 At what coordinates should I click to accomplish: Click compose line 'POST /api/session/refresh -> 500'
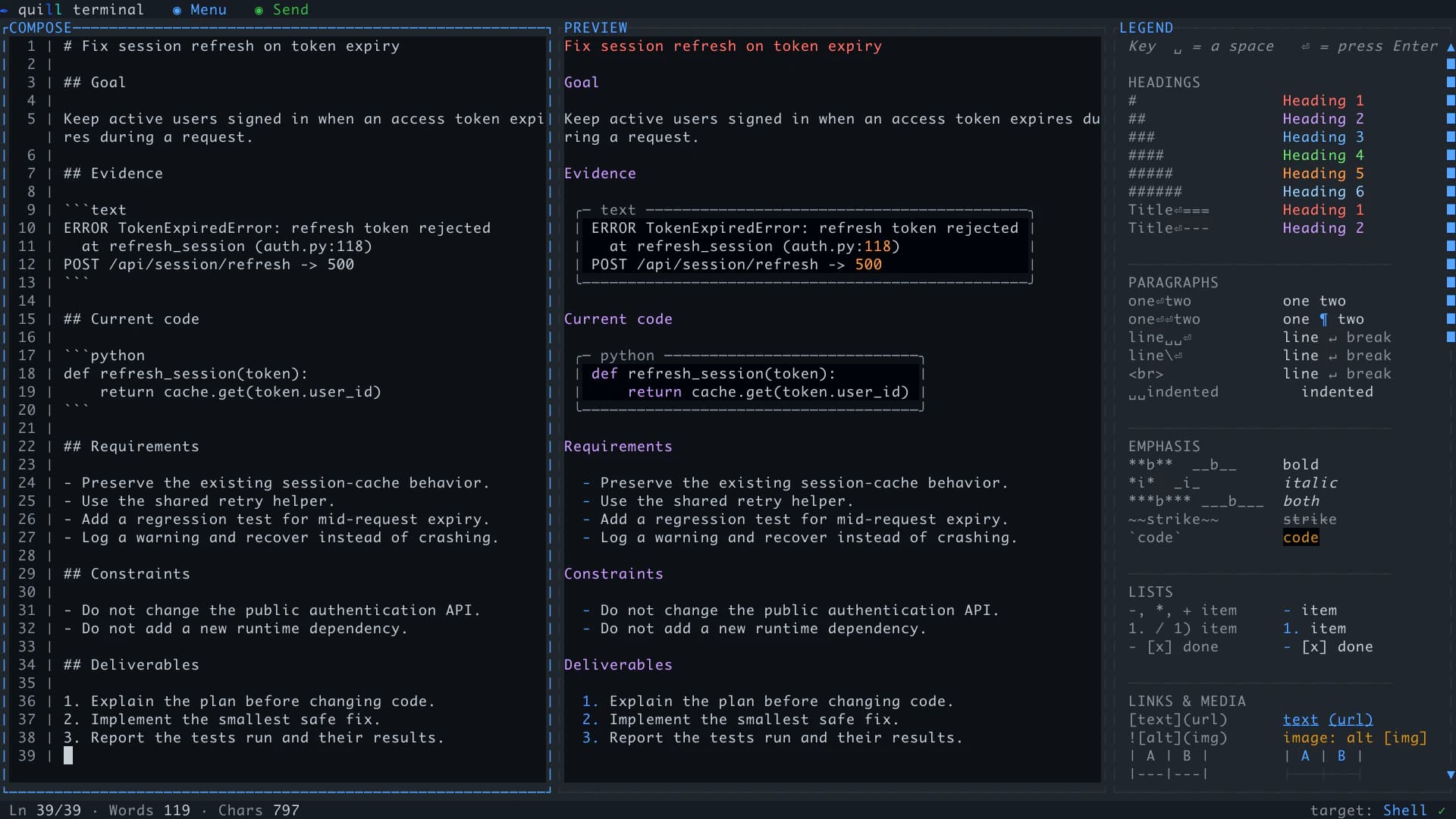(x=209, y=265)
